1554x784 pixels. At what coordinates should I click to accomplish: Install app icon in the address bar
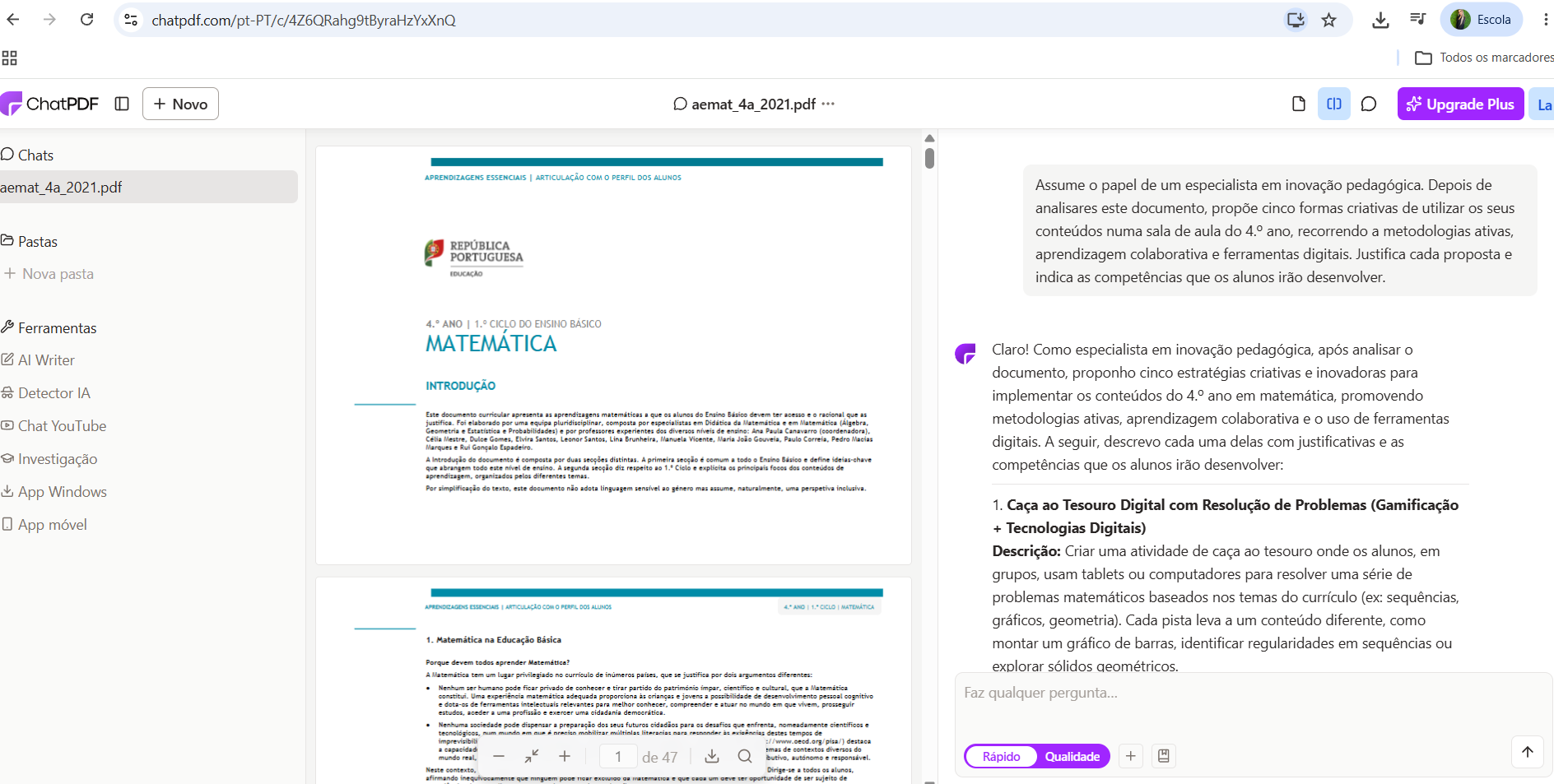[1296, 20]
